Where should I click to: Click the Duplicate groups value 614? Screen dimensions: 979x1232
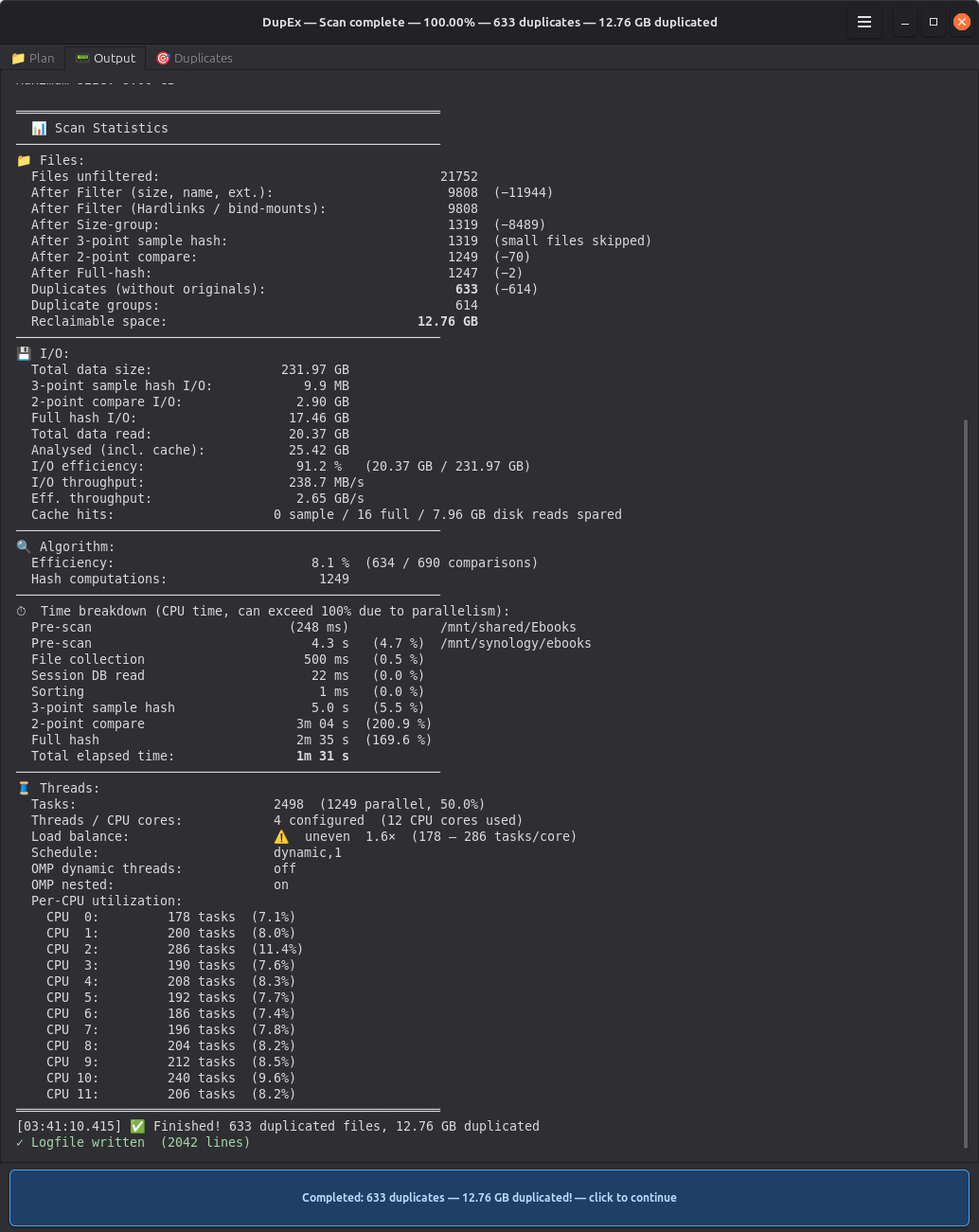click(x=467, y=305)
